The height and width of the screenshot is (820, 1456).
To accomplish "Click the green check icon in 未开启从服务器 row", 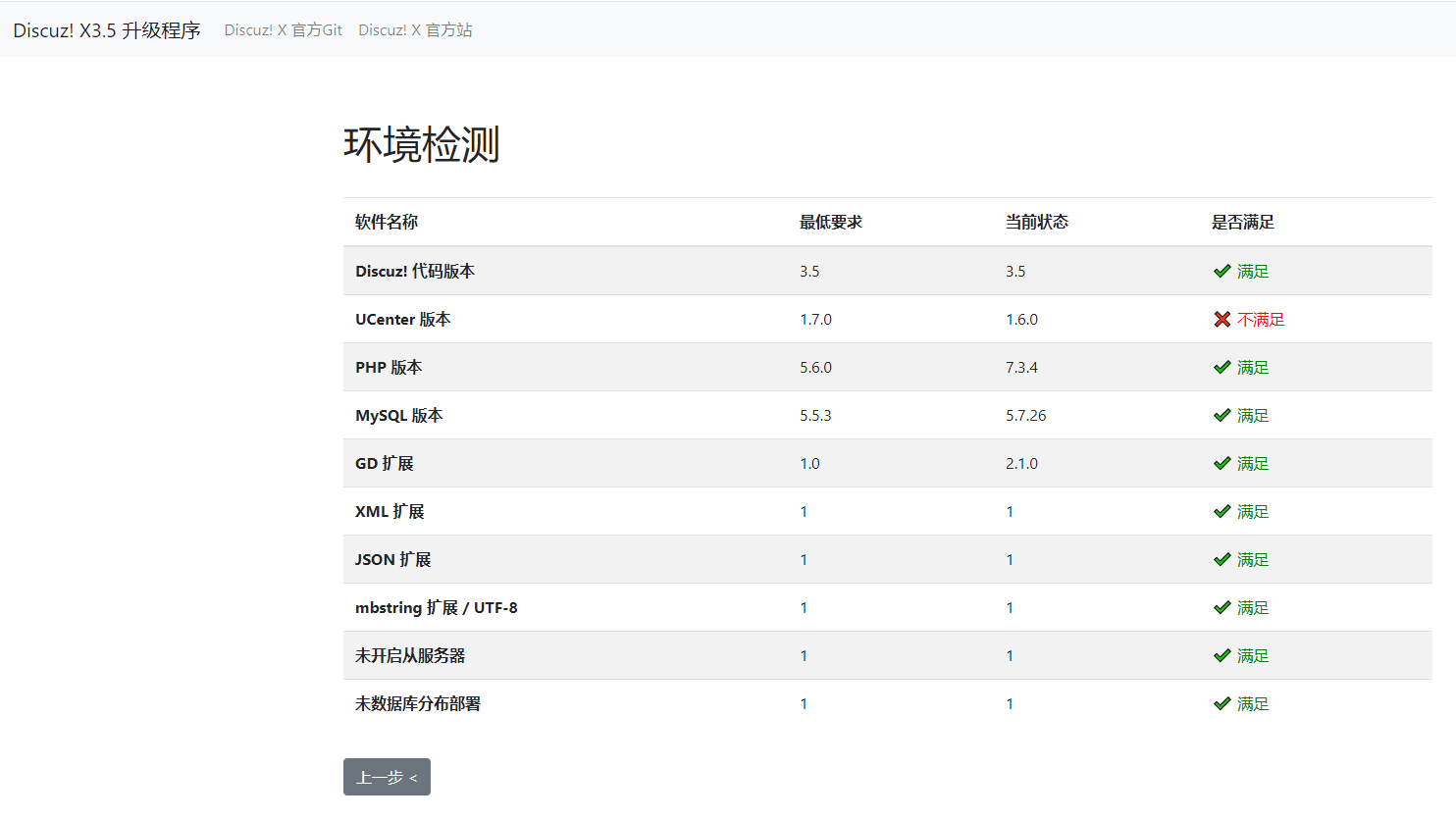I will (x=1222, y=655).
